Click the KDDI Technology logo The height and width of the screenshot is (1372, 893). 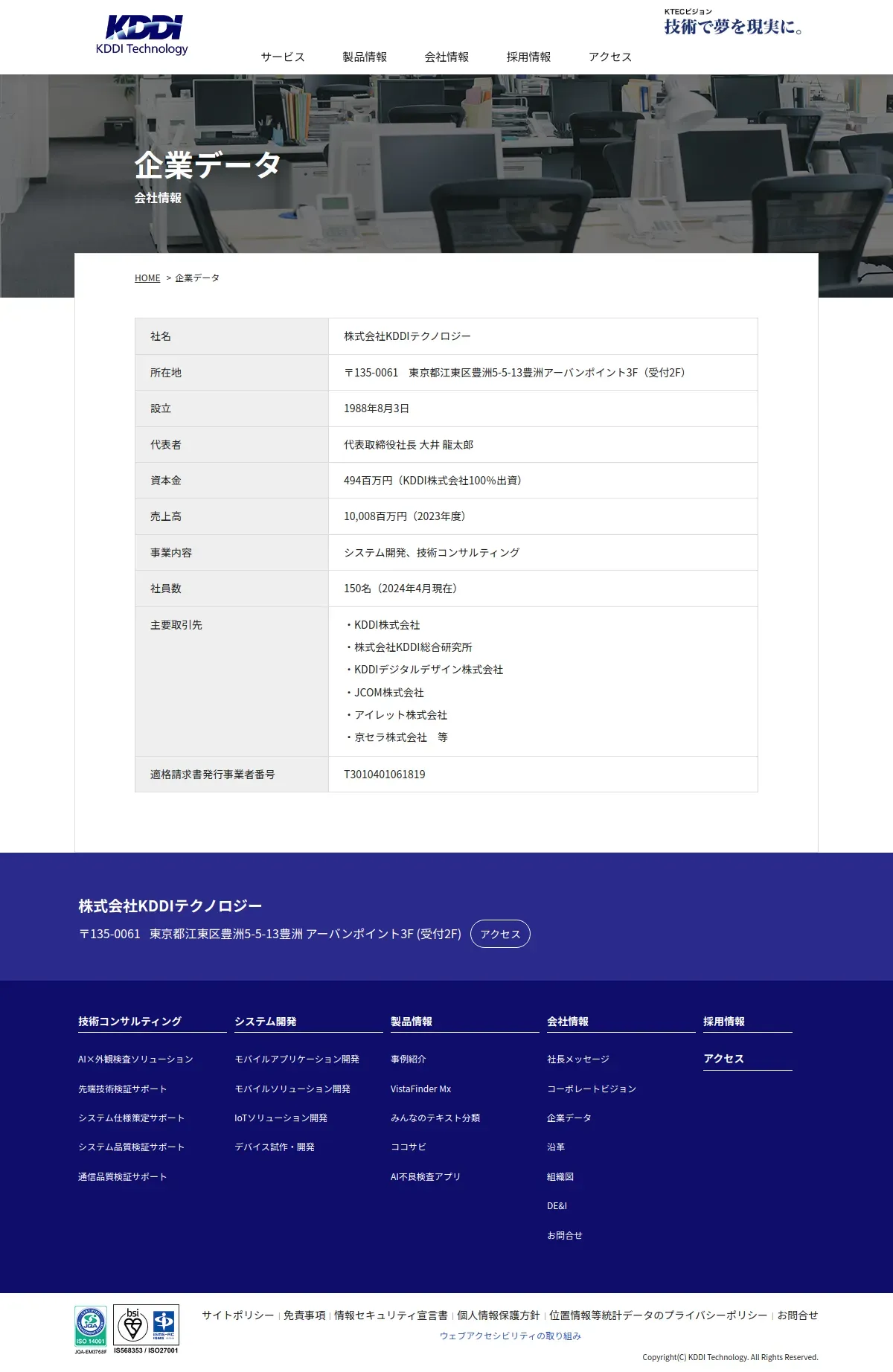pyautogui.click(x=141, y=35)
